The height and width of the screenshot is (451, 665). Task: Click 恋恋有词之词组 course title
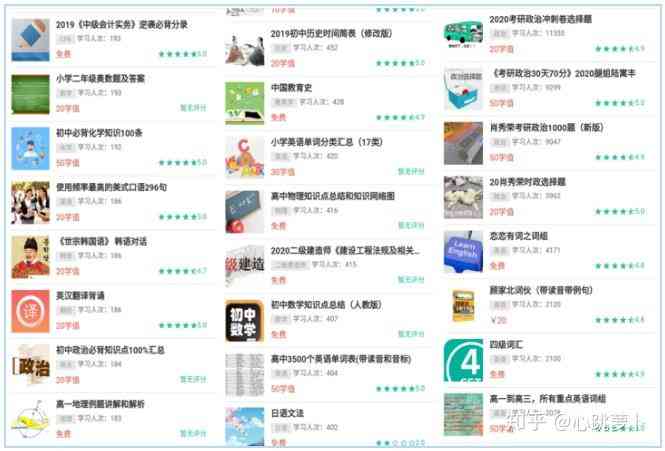(x=518, y=236)
